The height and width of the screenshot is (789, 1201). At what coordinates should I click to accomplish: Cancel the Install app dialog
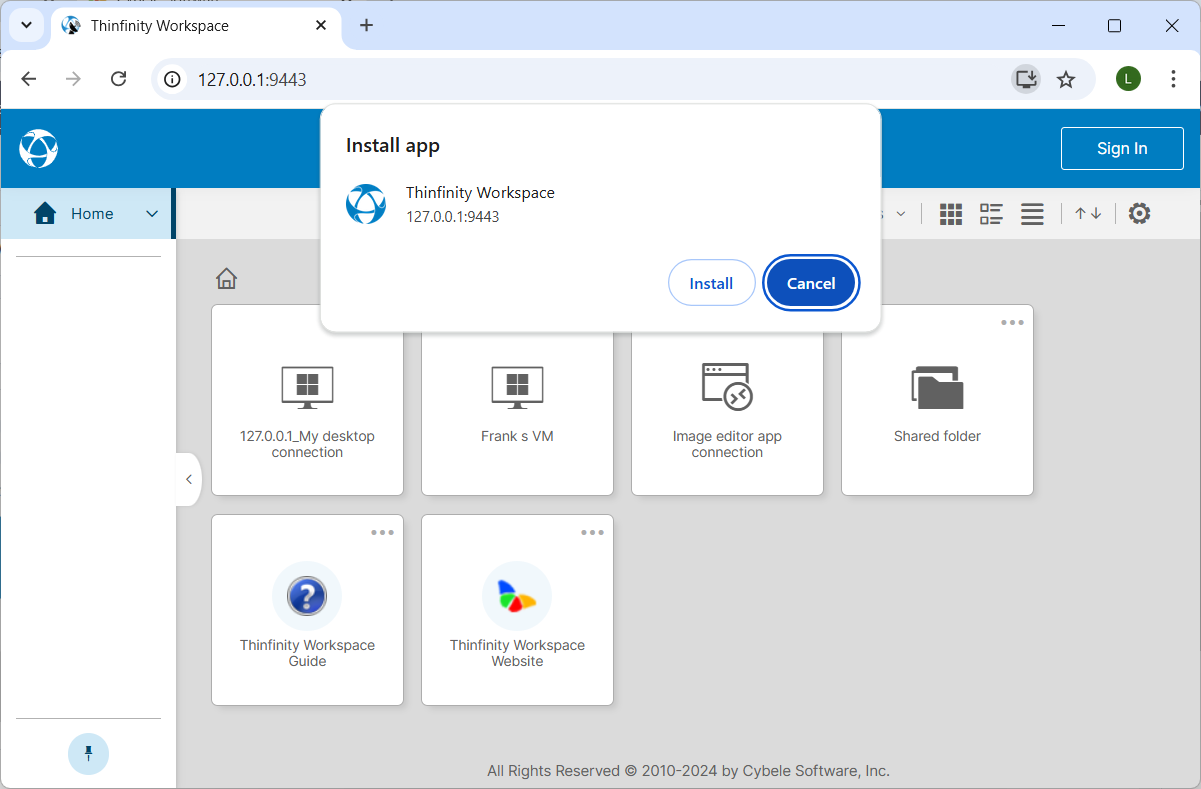click(x=811, y=283)
